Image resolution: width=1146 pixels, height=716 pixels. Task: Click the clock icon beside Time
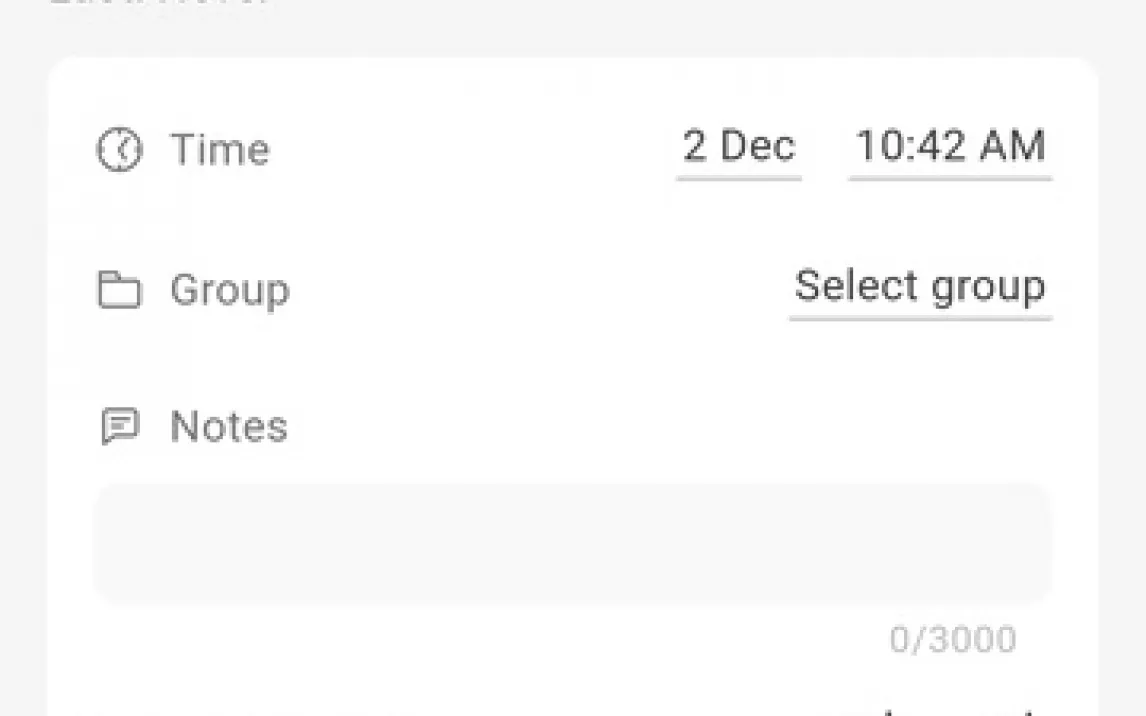click(x=119, y=150)
